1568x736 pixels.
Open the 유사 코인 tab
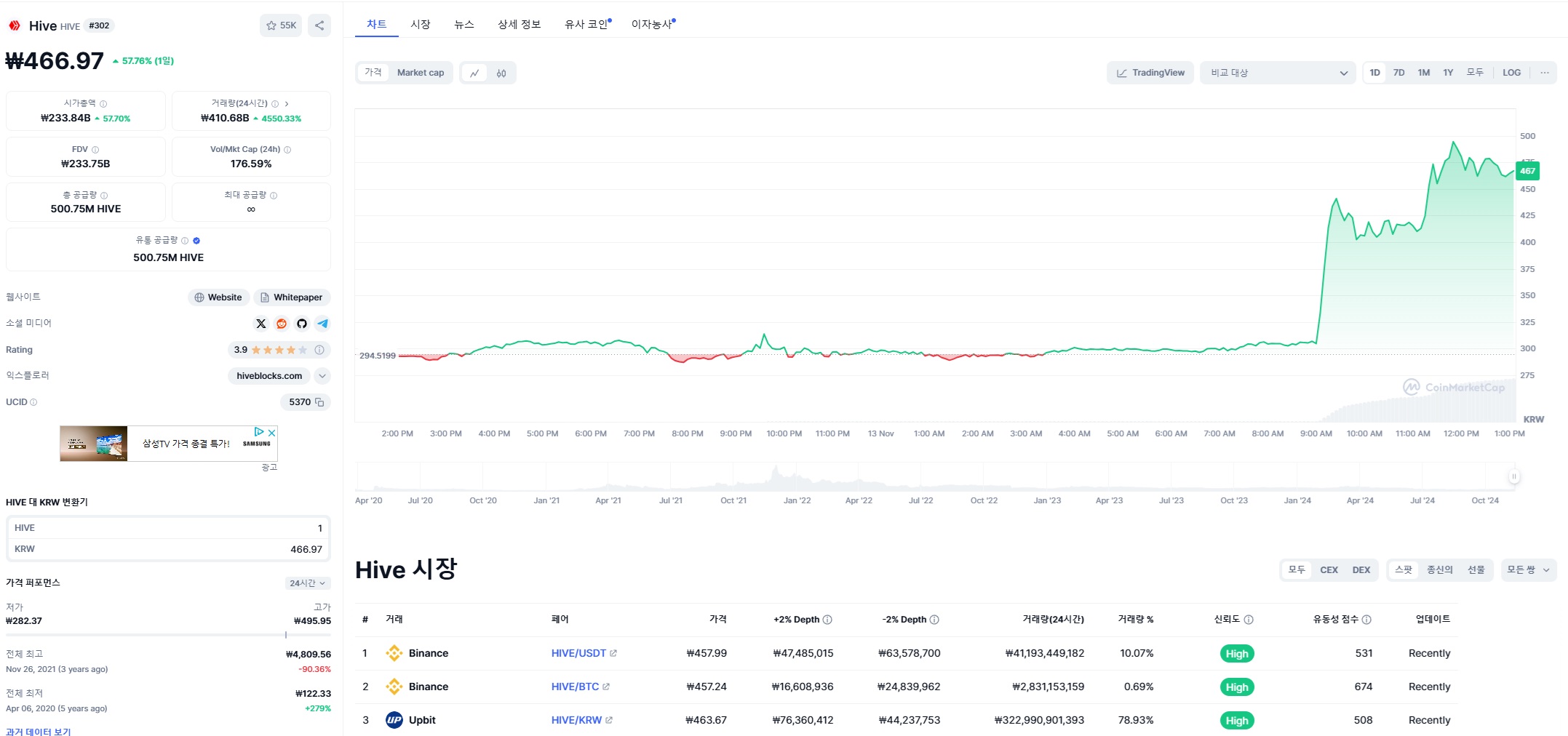[588, 24]
